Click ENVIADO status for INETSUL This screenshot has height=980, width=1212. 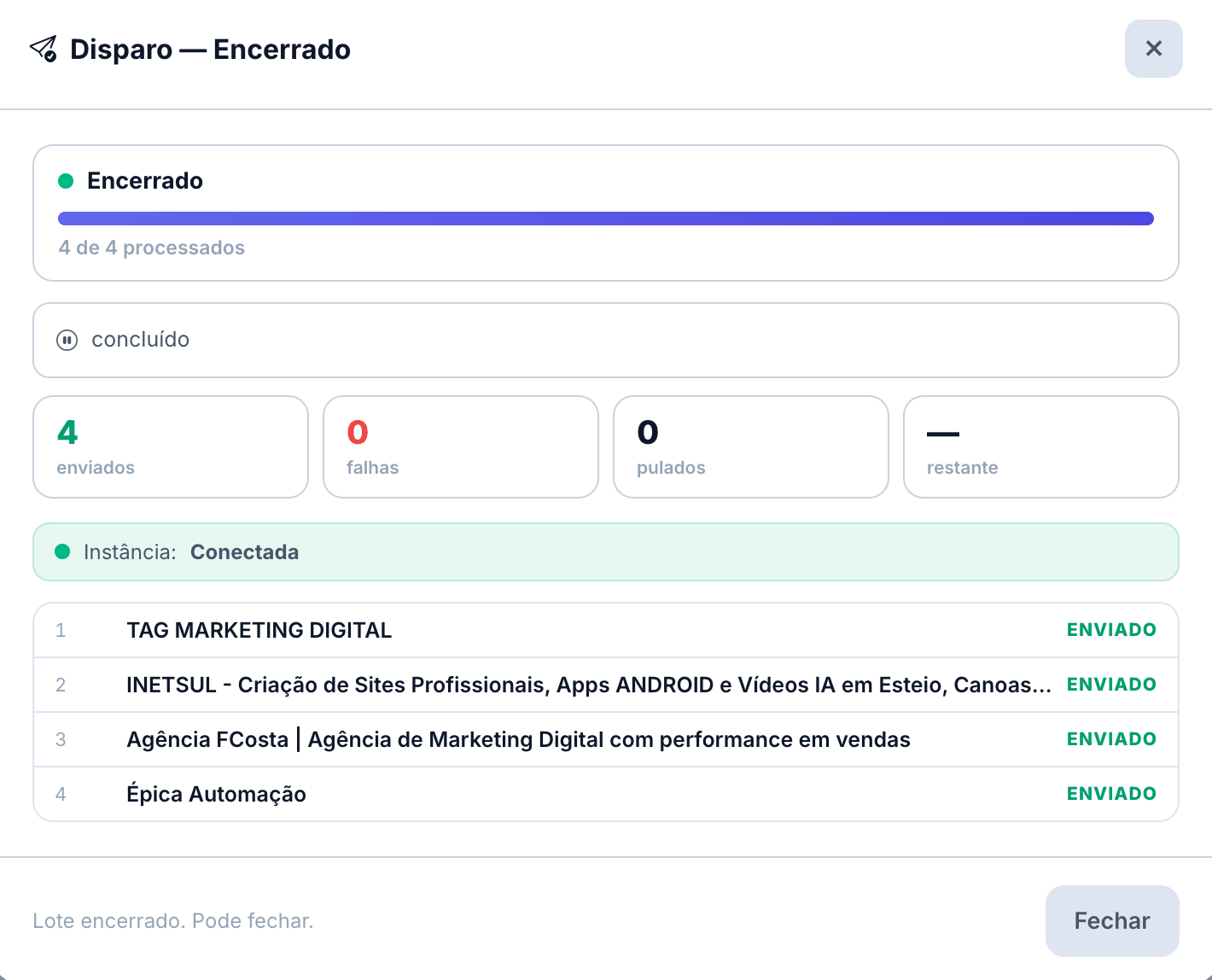click(1111, 685)
